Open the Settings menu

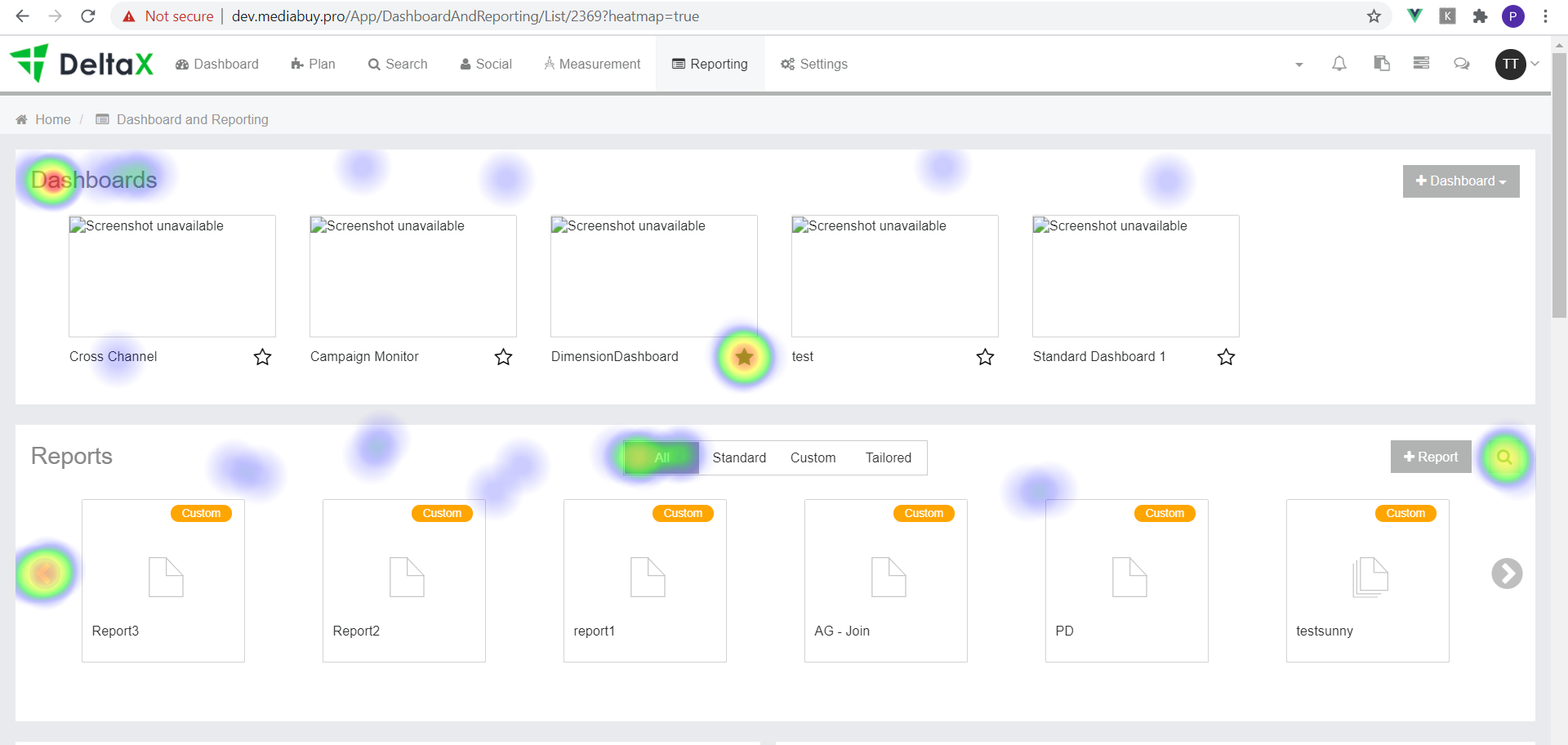[x=814, y=64]
